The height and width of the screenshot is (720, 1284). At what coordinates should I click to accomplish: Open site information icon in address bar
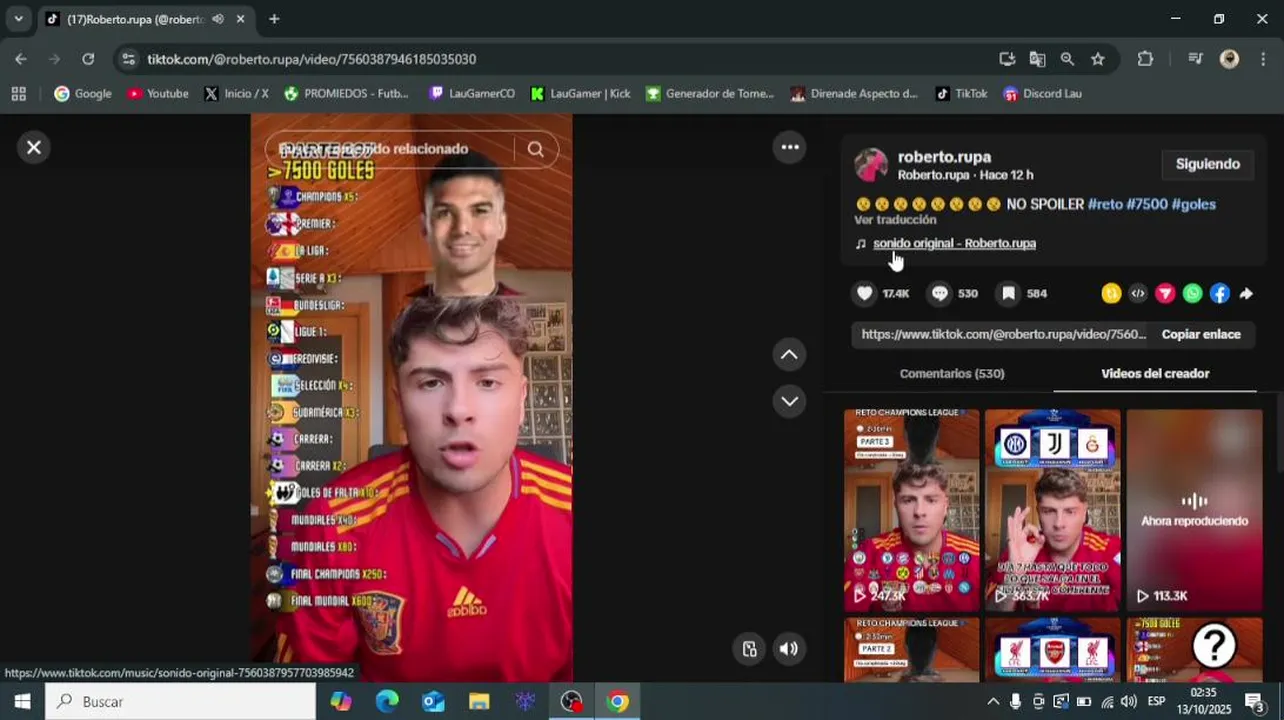coord(128,59)
